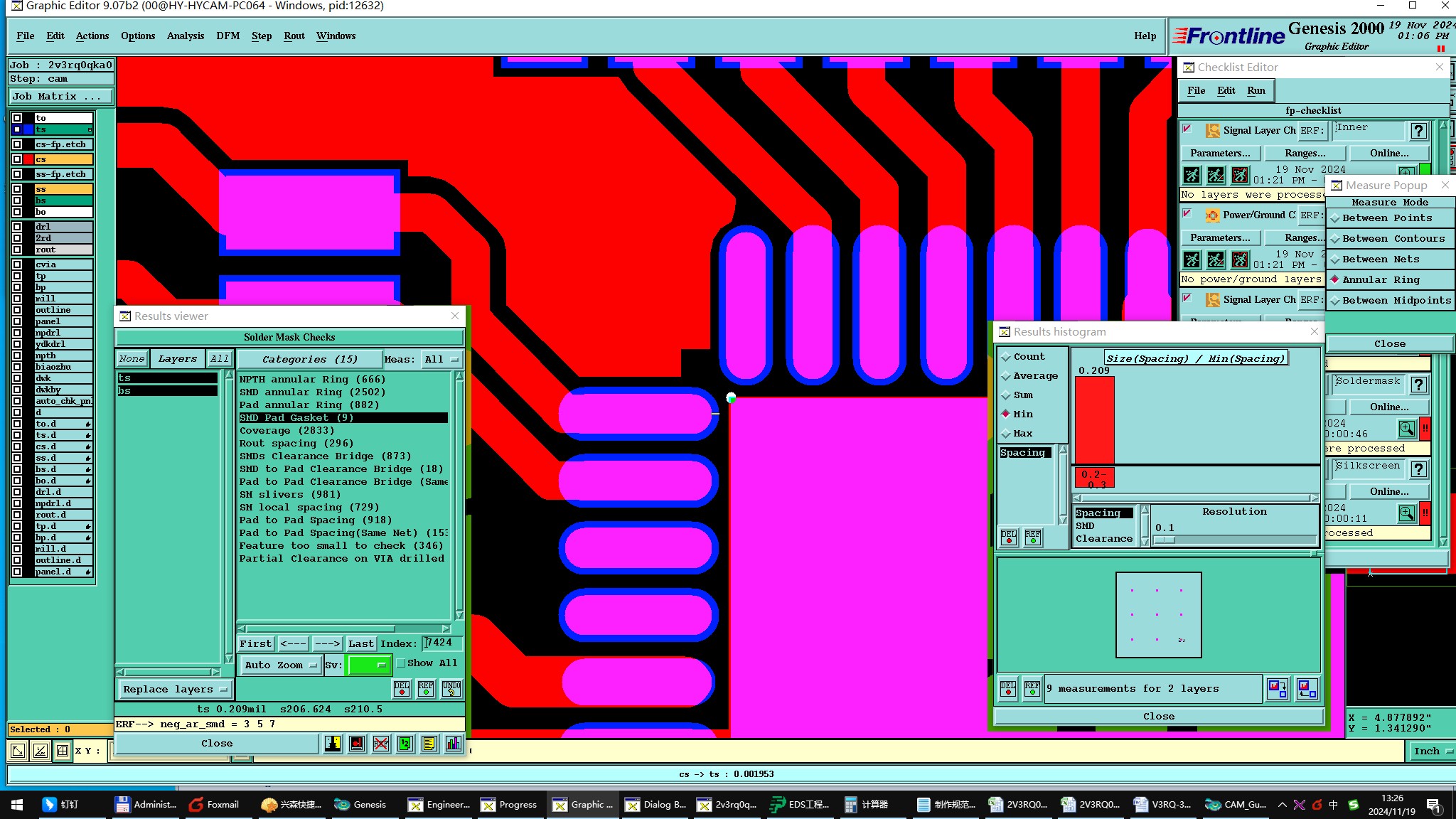The image size is (1456, 819).
Task: Expand the Meas: All dropdown
Action: click(x=441, y=360)
